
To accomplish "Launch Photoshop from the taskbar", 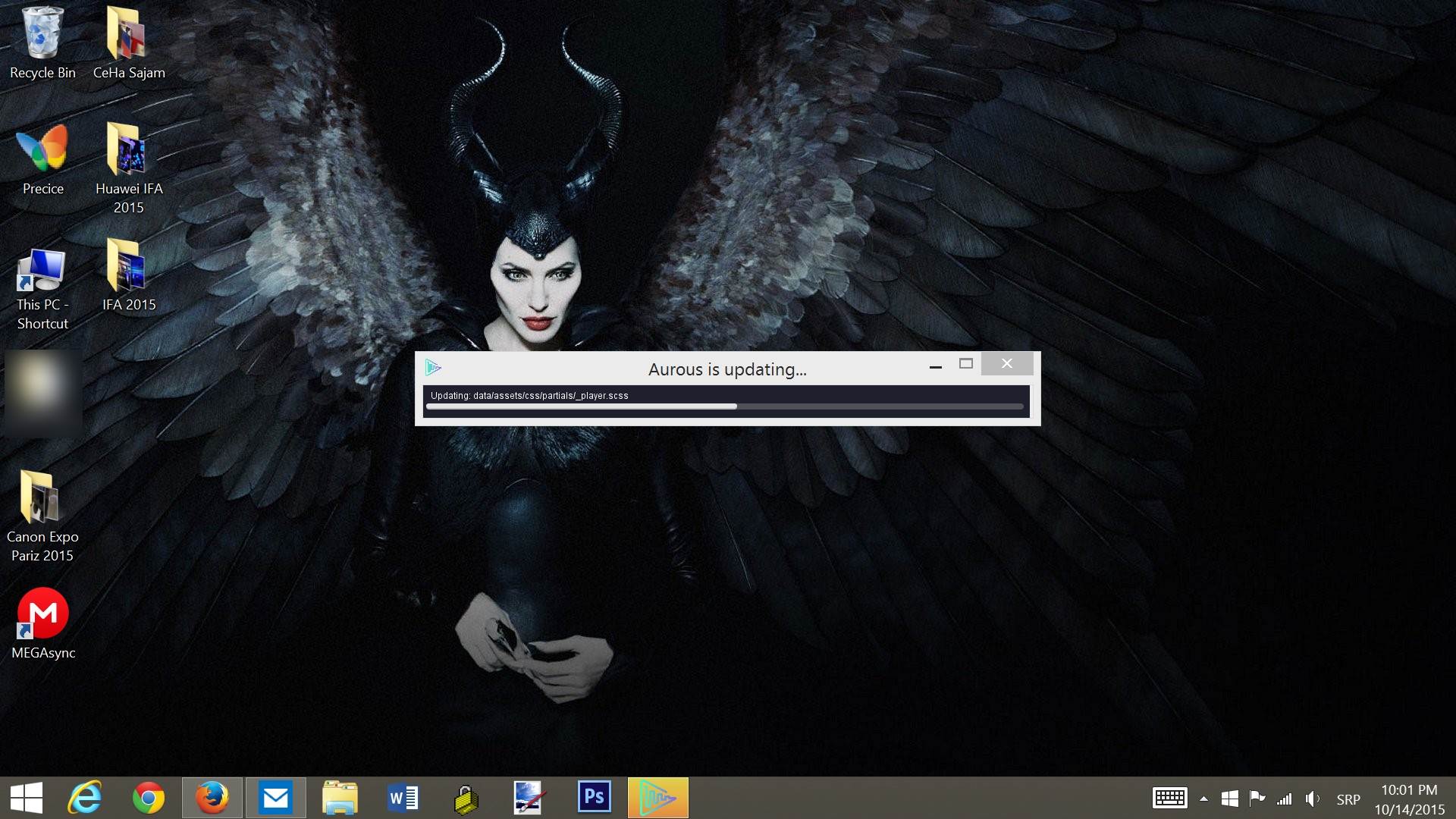I will [594, 798].
